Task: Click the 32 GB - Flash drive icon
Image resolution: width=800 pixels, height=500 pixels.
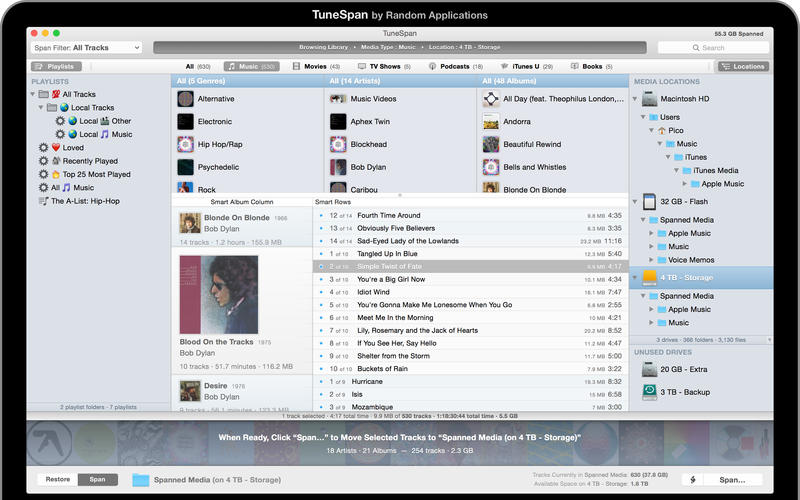Action: 649,202
